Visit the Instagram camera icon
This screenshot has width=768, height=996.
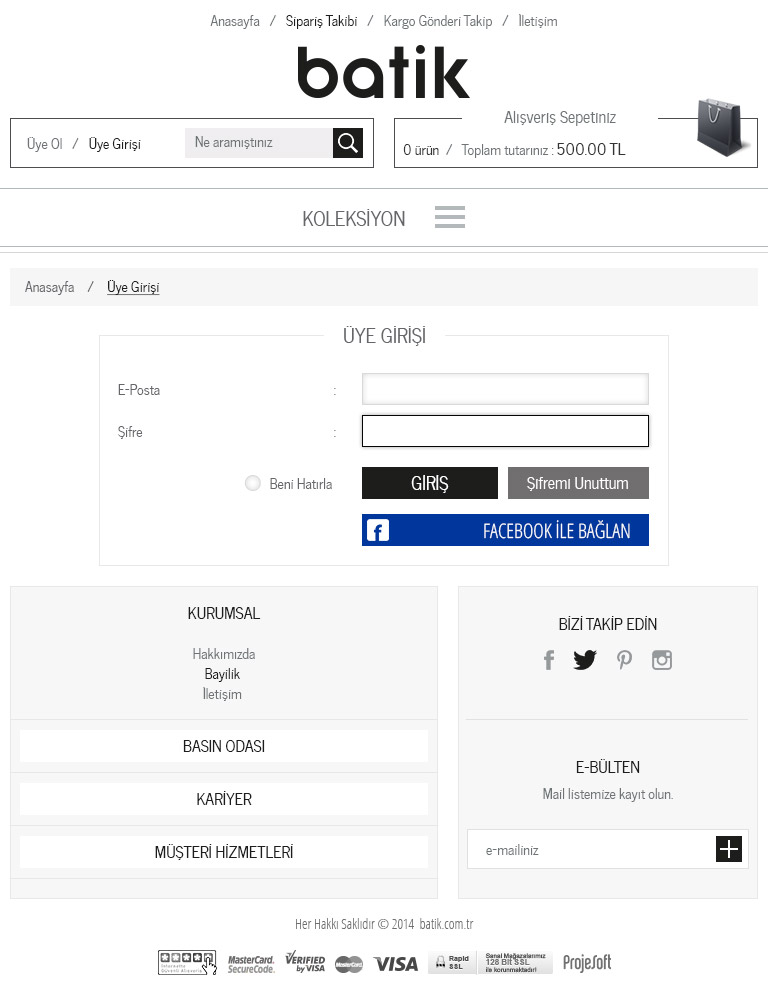tap(662, 660)
